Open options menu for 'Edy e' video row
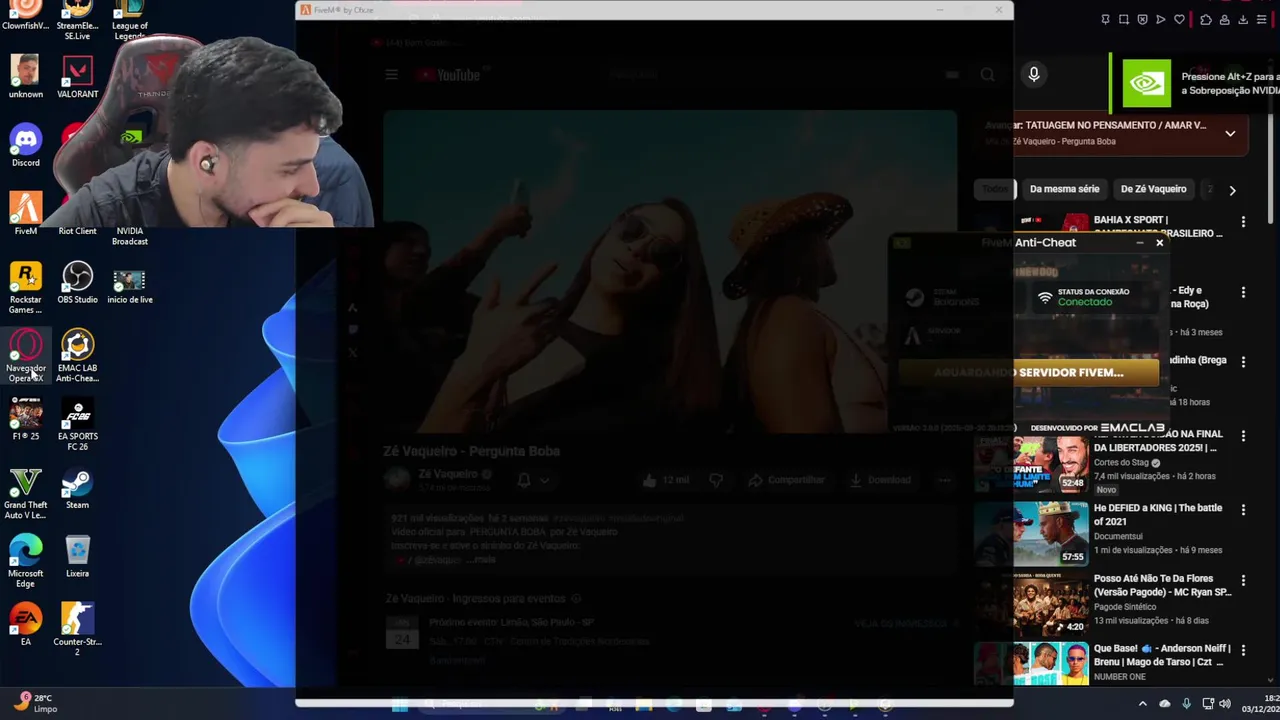This screenshot has height=720, width=1280. point(1243,293)
